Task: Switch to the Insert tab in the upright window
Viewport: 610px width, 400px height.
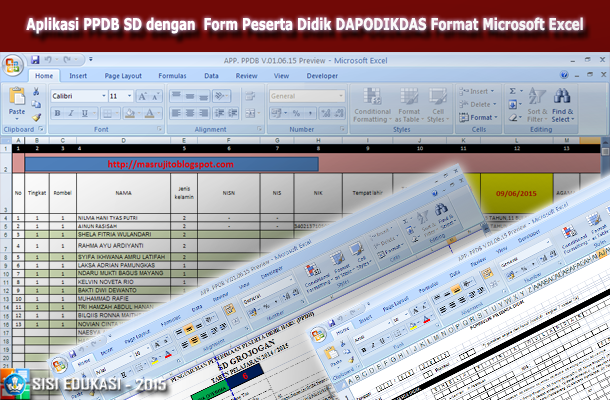Action: pyautogui.click(x=78, y=76)
